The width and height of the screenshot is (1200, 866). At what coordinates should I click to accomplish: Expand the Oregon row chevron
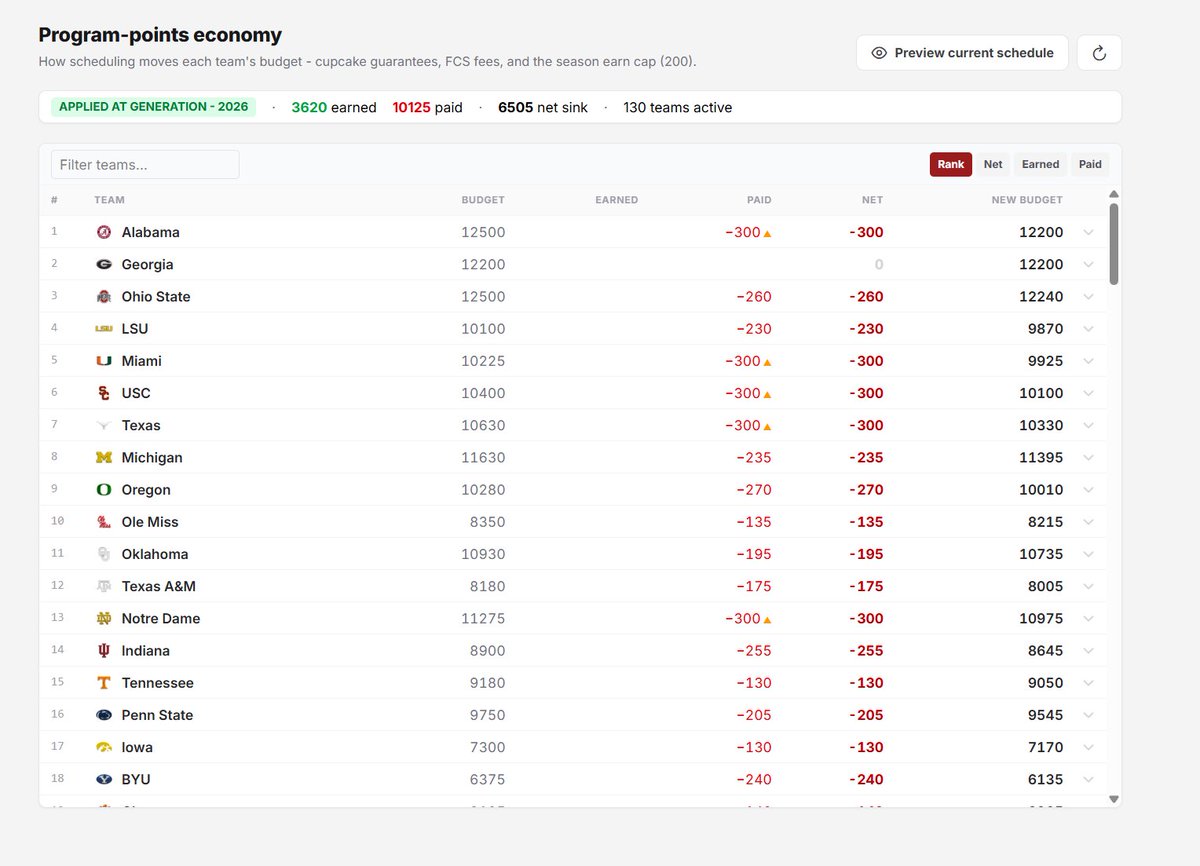pyautogui.click(x=1088, y=489)
